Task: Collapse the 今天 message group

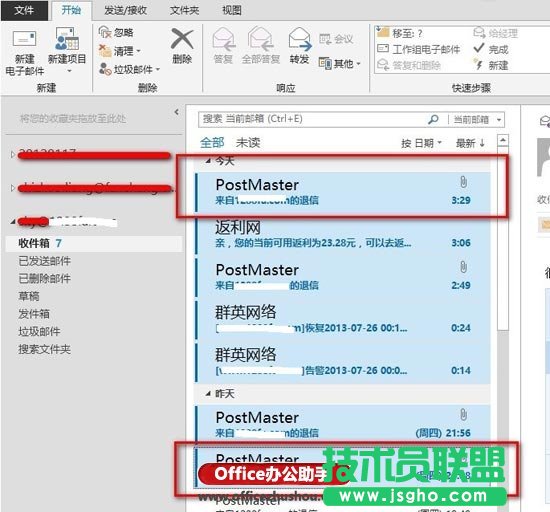Action: click(x=208, y=161)
